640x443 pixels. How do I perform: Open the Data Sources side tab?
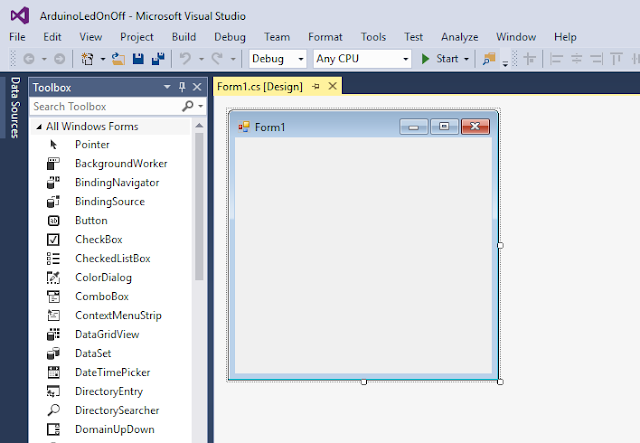[x=15, y=107]
